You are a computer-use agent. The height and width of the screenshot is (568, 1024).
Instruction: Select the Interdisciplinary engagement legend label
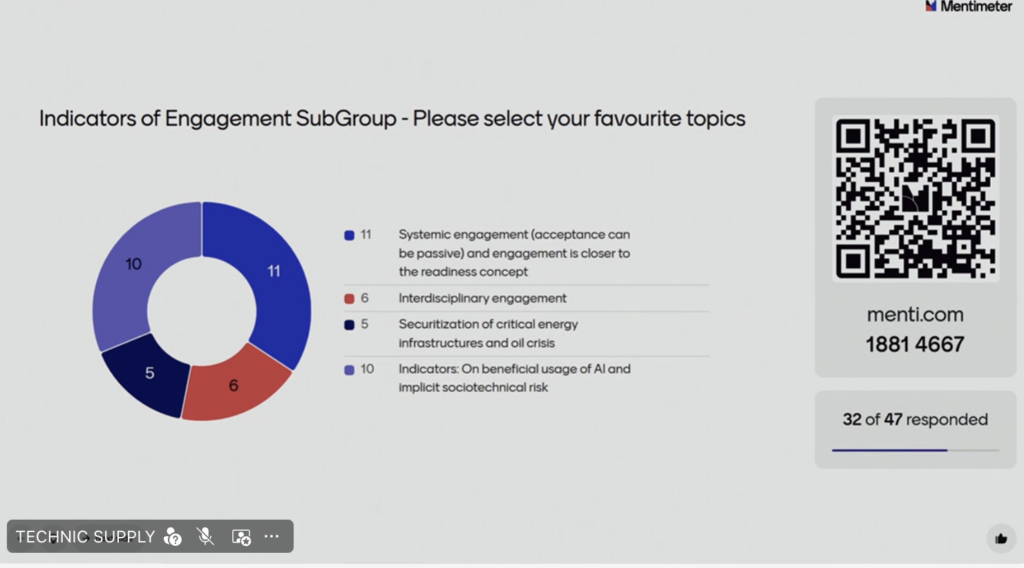(482, 298)
